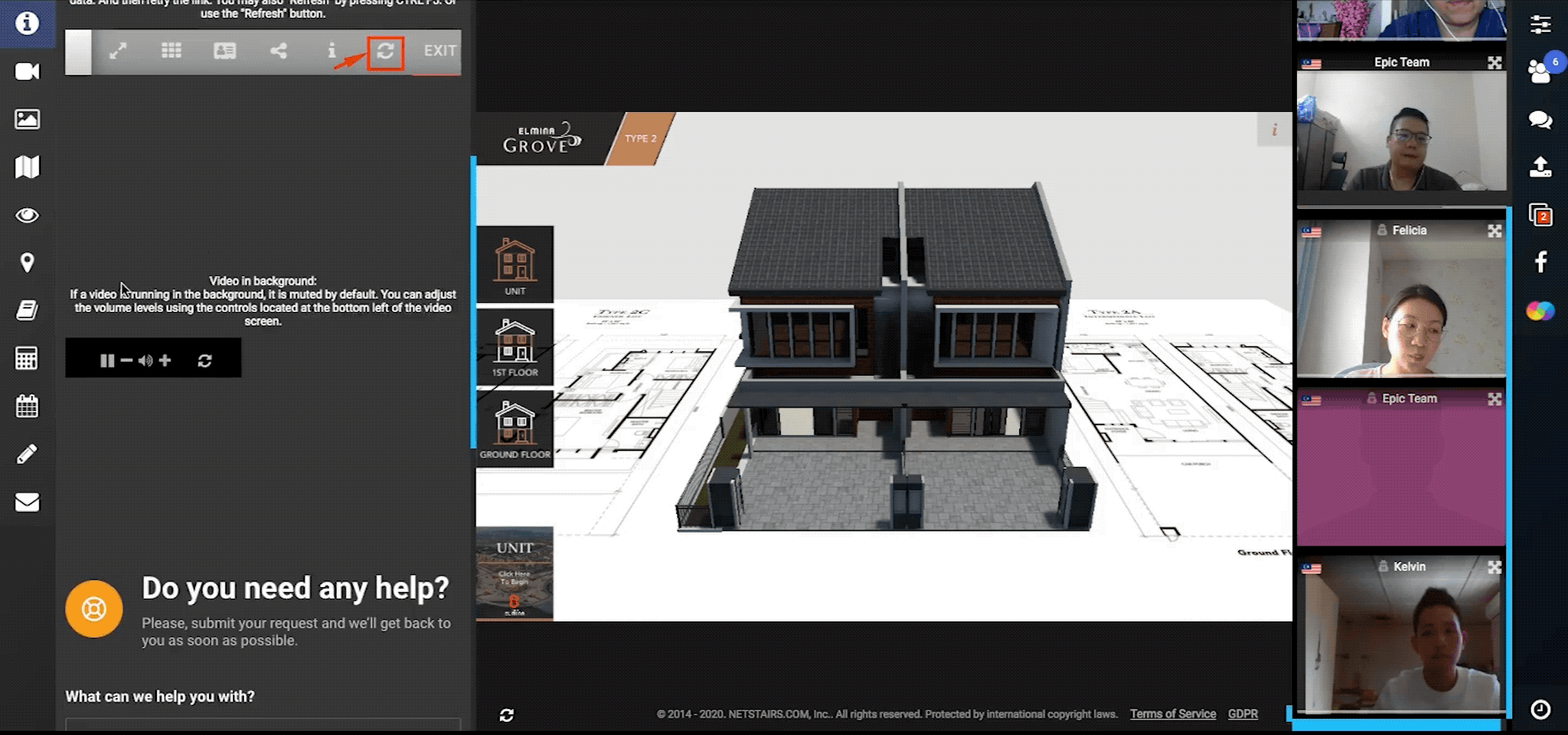The width and height of the screenshot is (1568, 735).
Task: Click the upload icon in right sidebar
Action: [x=1540, y=167]
